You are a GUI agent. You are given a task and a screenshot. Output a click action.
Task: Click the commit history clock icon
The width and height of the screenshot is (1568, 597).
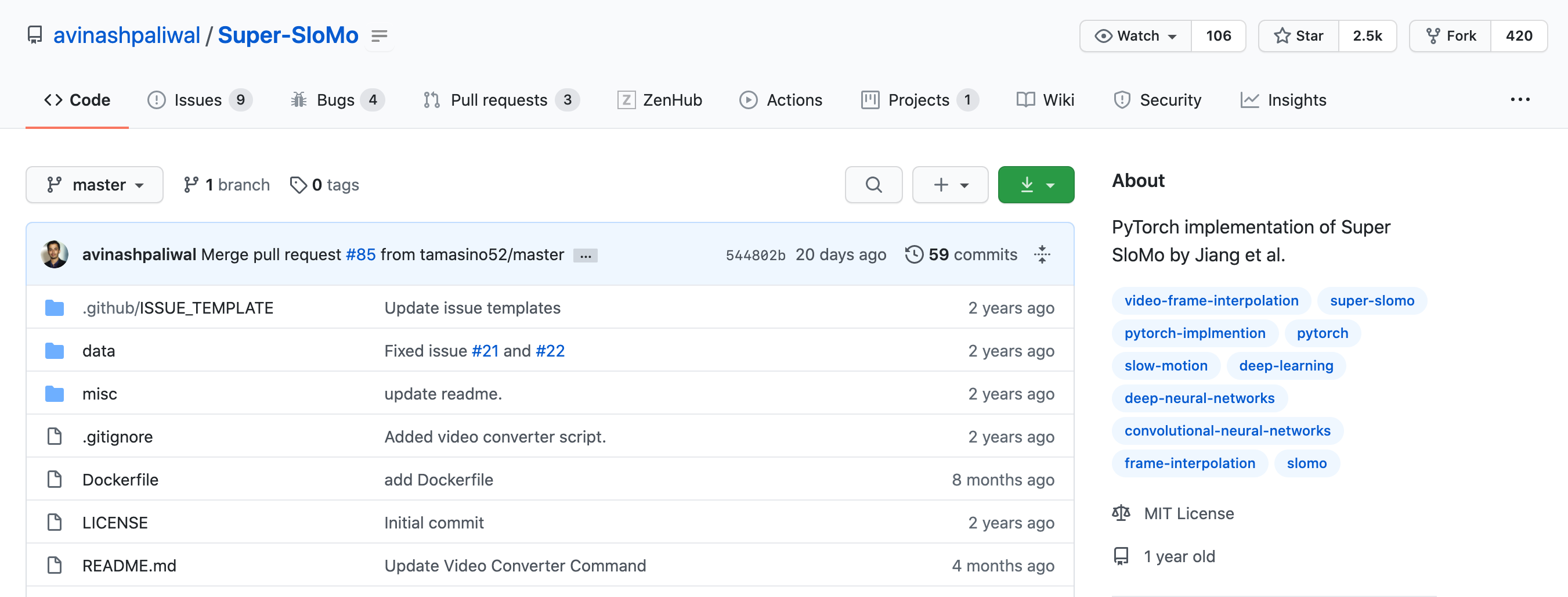[x=913, y=254]
